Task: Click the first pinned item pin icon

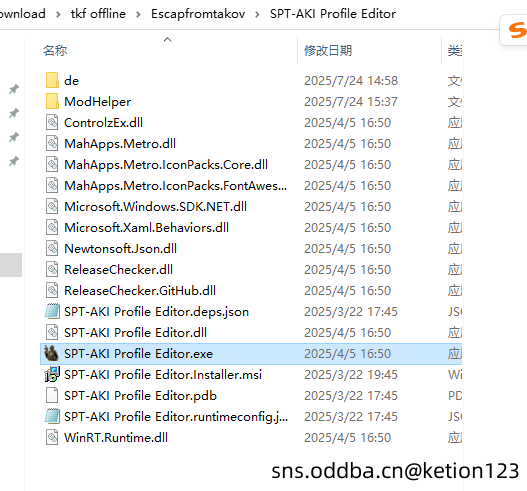Action: (x=14, y=89)
